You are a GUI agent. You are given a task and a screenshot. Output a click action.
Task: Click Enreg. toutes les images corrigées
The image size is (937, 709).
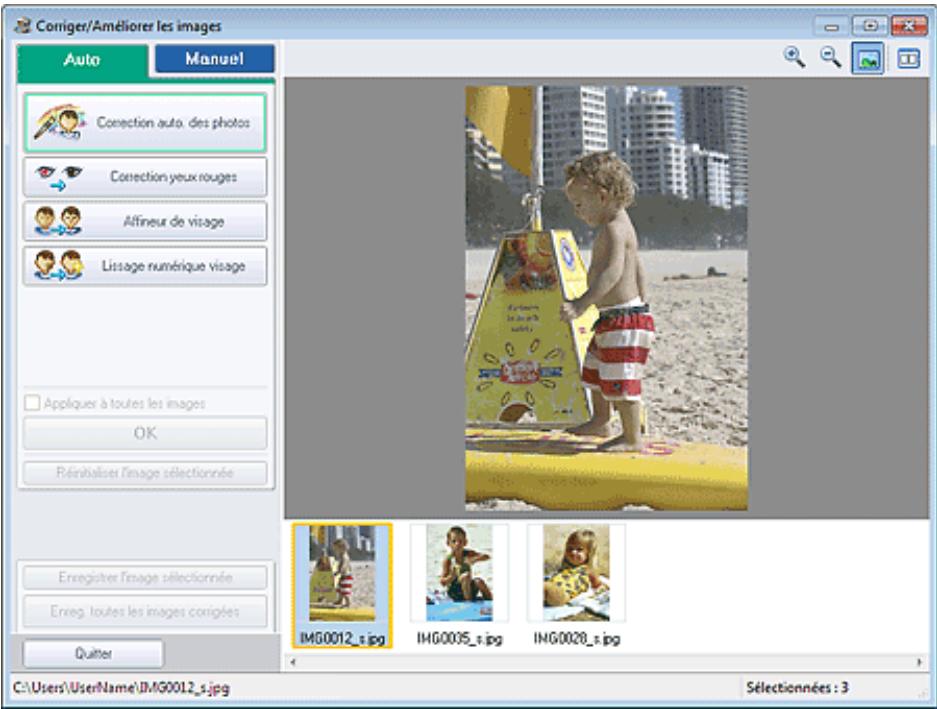click(x=145, y=612)
